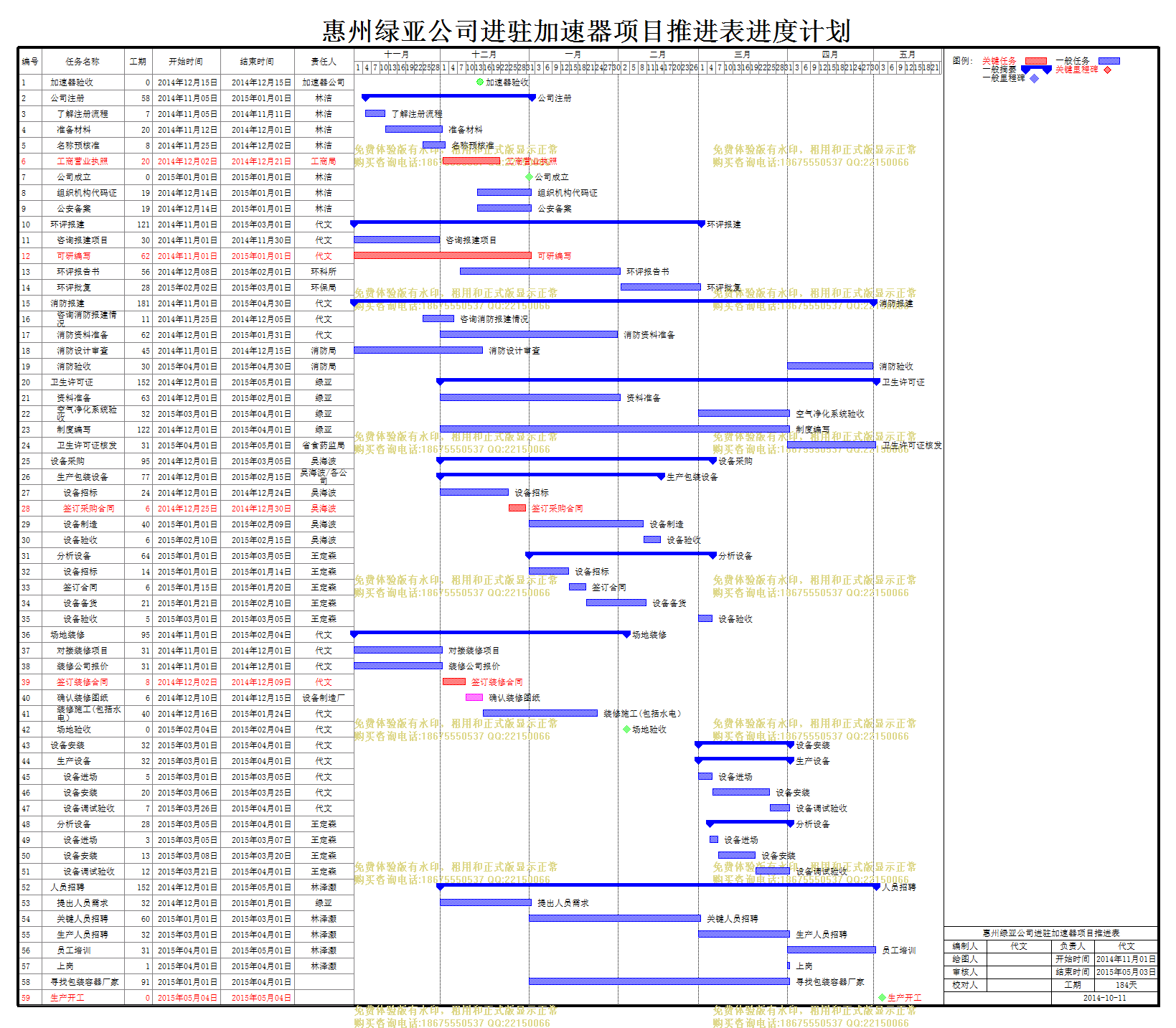Image resolution: width=1176 pixels, height=1028 pixels.
Task: Click the green milestone diamond for 加速器验收
Action: coord(480,82)
